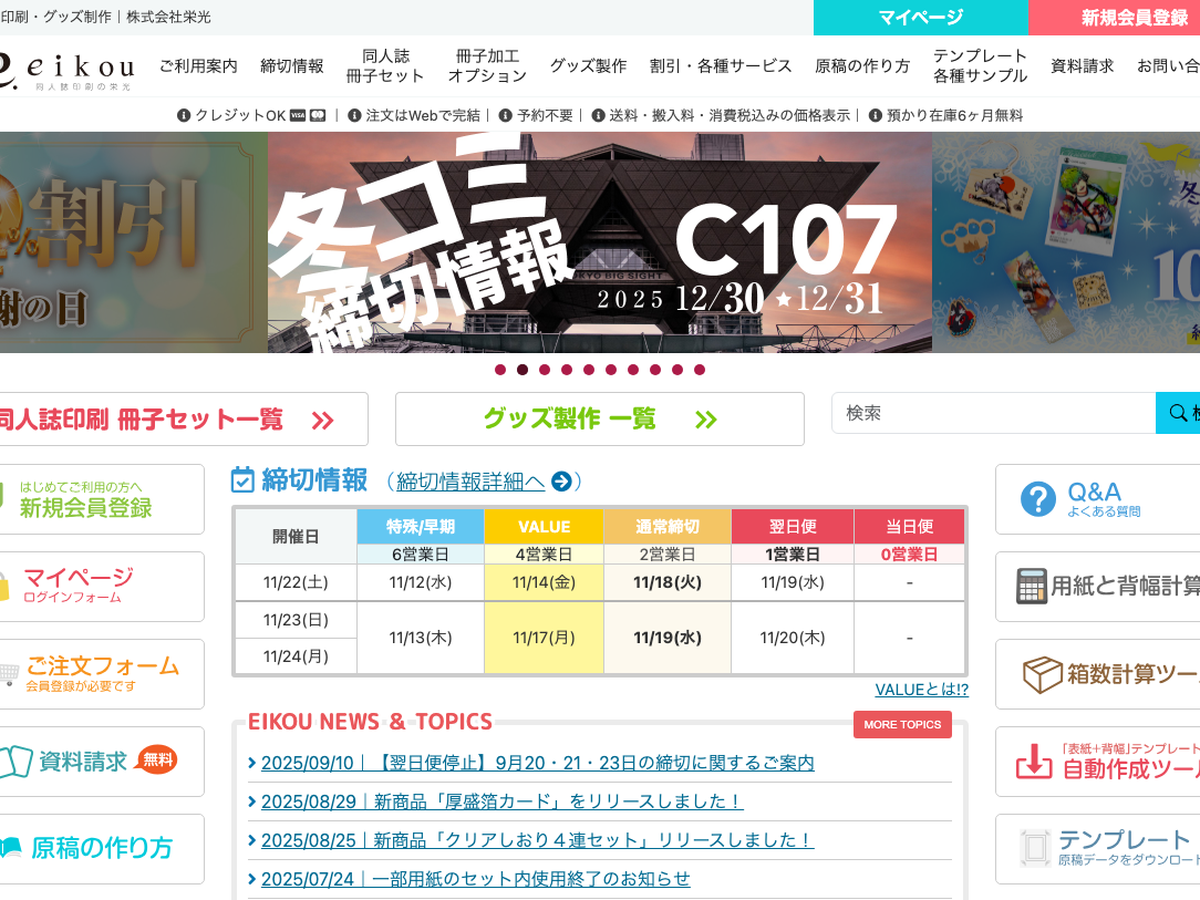Click the arrow icon beside 締切情報詳細へ
This screenshot has width=1200, height=900.
pyautogui.click(x=562, y=481)
